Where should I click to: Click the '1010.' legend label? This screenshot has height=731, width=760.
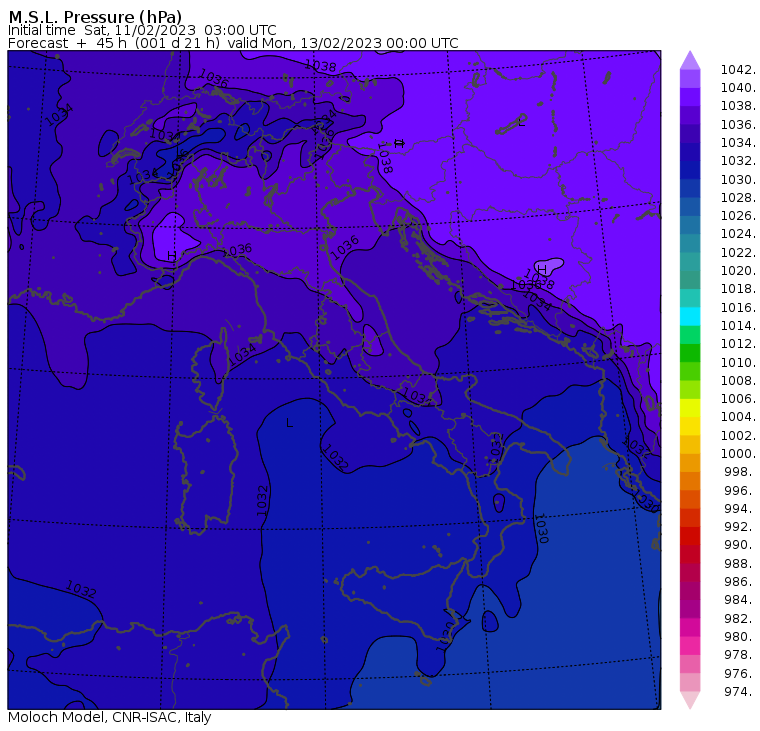738,362
